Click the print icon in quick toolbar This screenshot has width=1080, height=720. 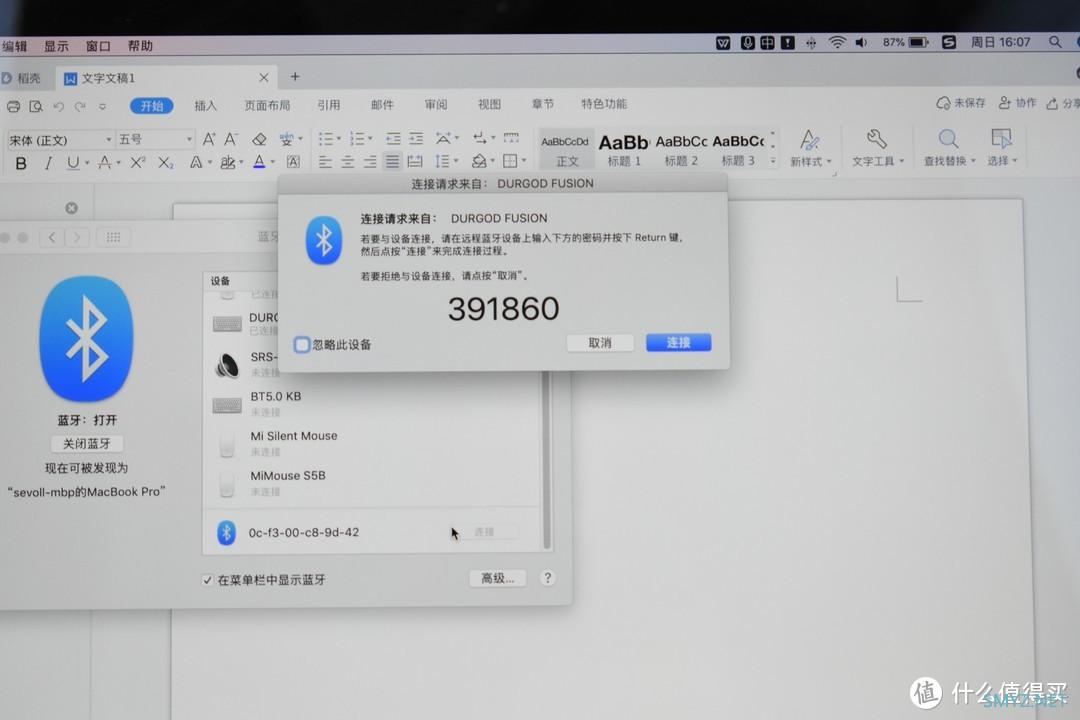pyautogui.click(x=13, y=106)
